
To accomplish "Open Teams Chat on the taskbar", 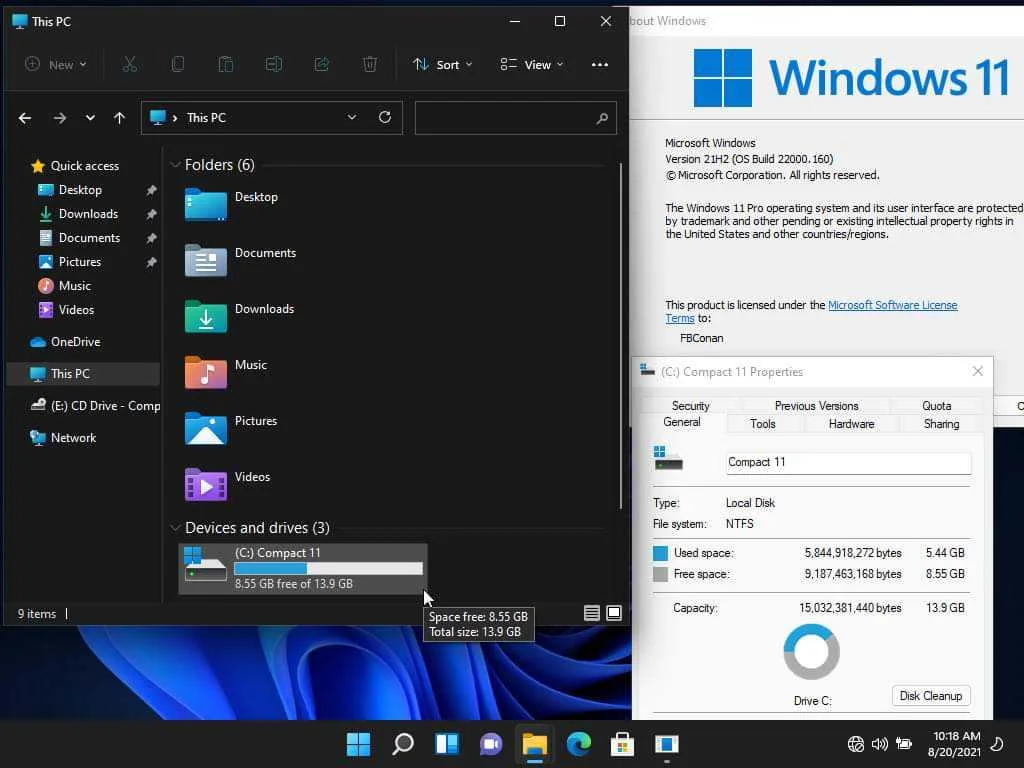I will [x=490, y=744].
